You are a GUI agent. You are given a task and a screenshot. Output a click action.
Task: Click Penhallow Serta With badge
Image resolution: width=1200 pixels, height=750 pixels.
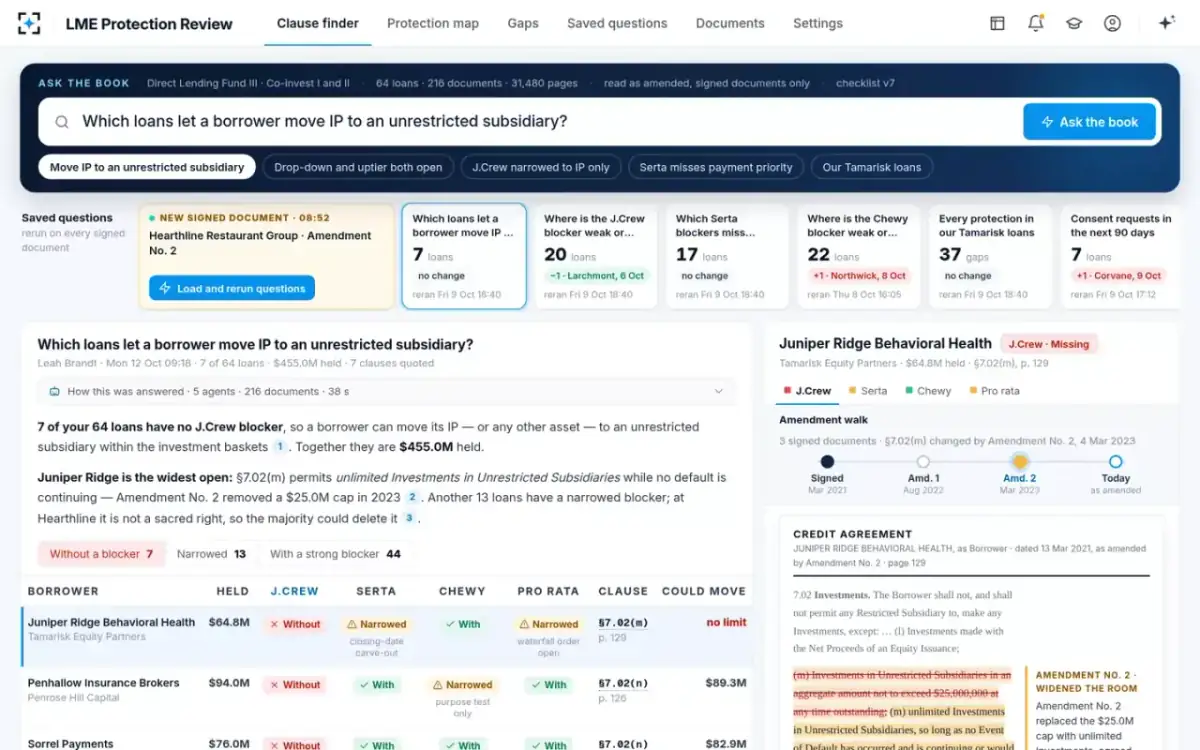(x=376, y=685)
